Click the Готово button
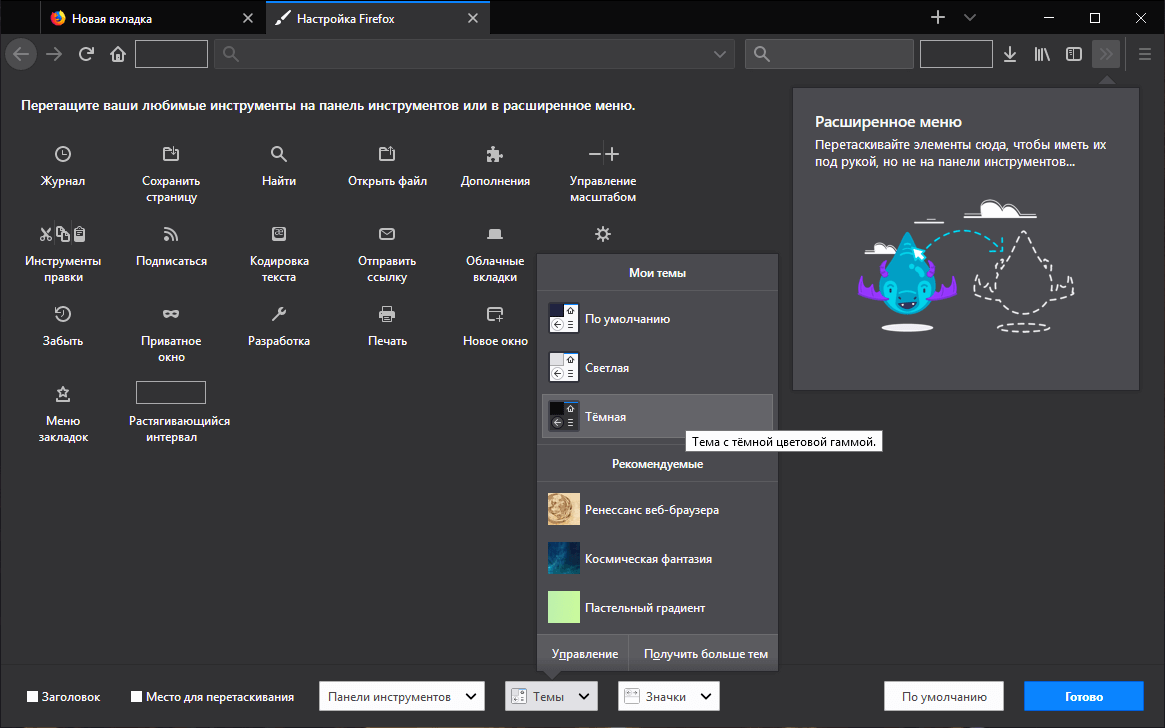This screenshot has width=1165, height=728. point(1083,696)
